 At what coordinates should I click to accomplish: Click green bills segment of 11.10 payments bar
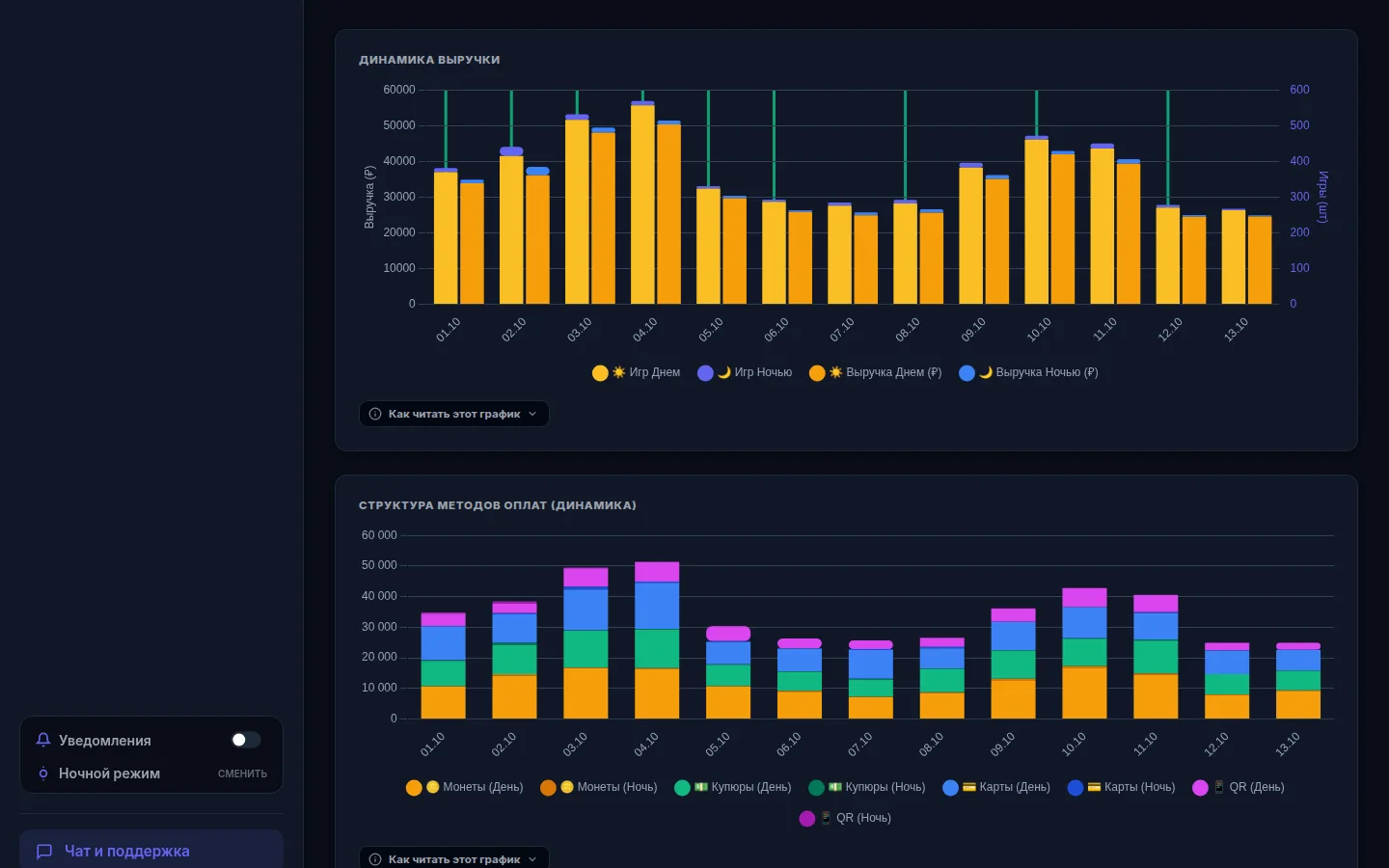(x=1156, y=657)
